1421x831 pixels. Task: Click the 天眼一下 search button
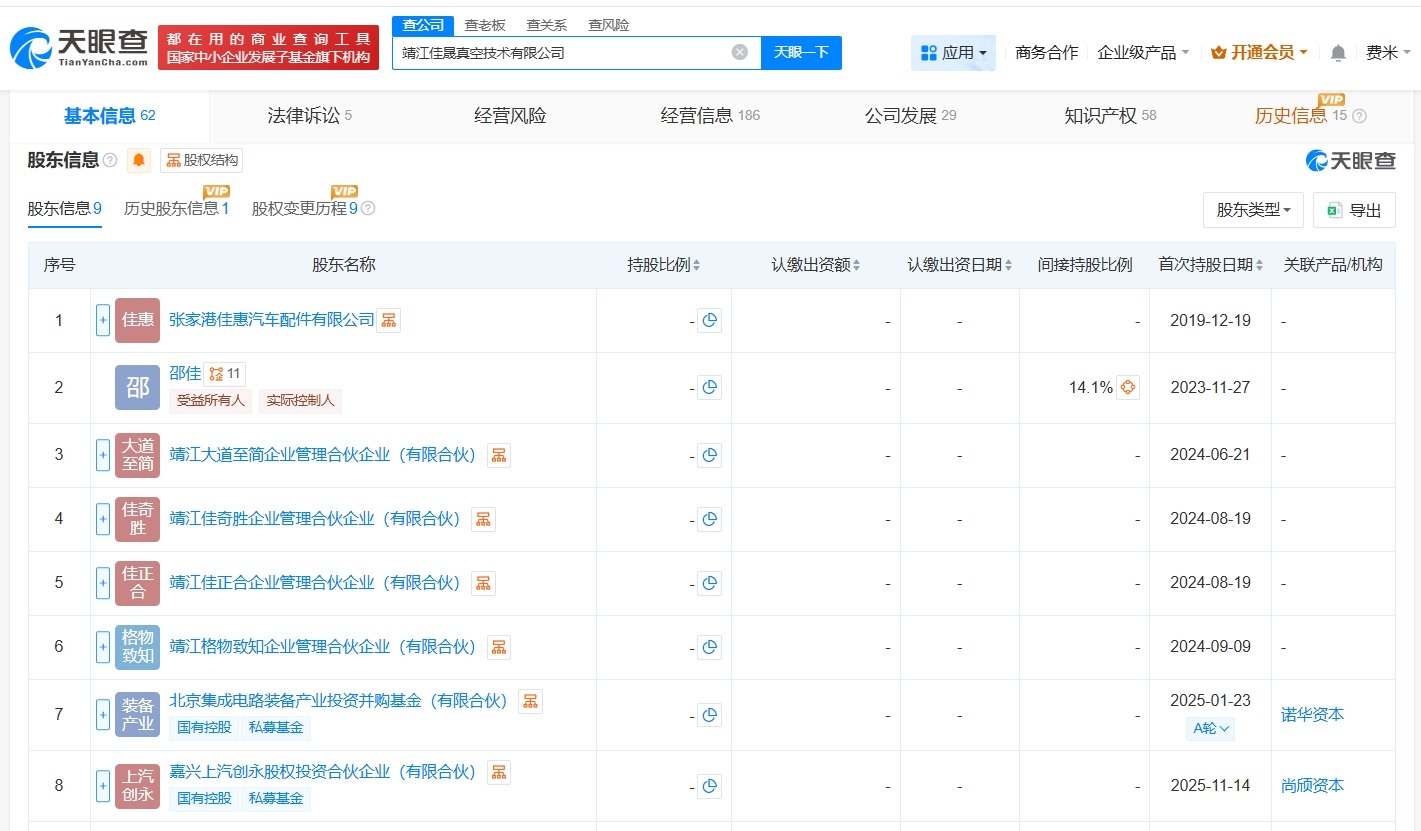pos(800,51)
